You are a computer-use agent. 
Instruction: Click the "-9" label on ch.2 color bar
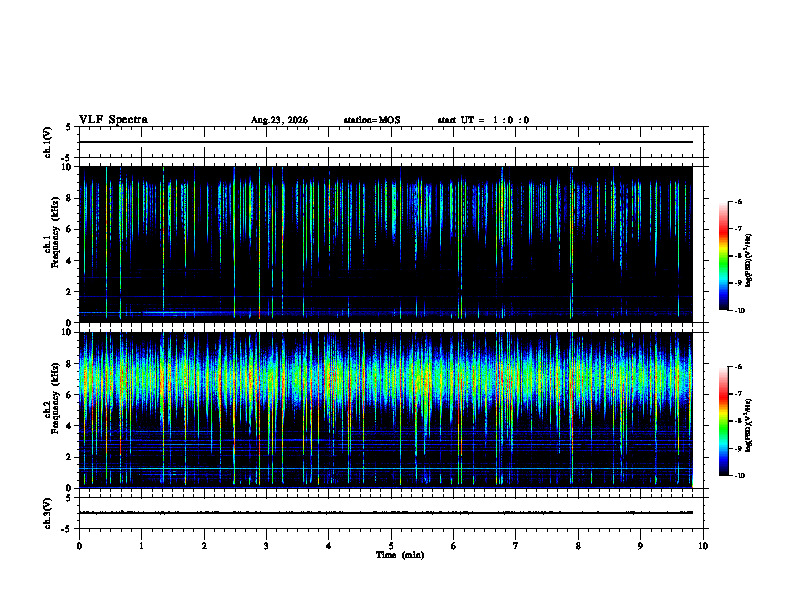pyautogui.click(x=738, y=448)
